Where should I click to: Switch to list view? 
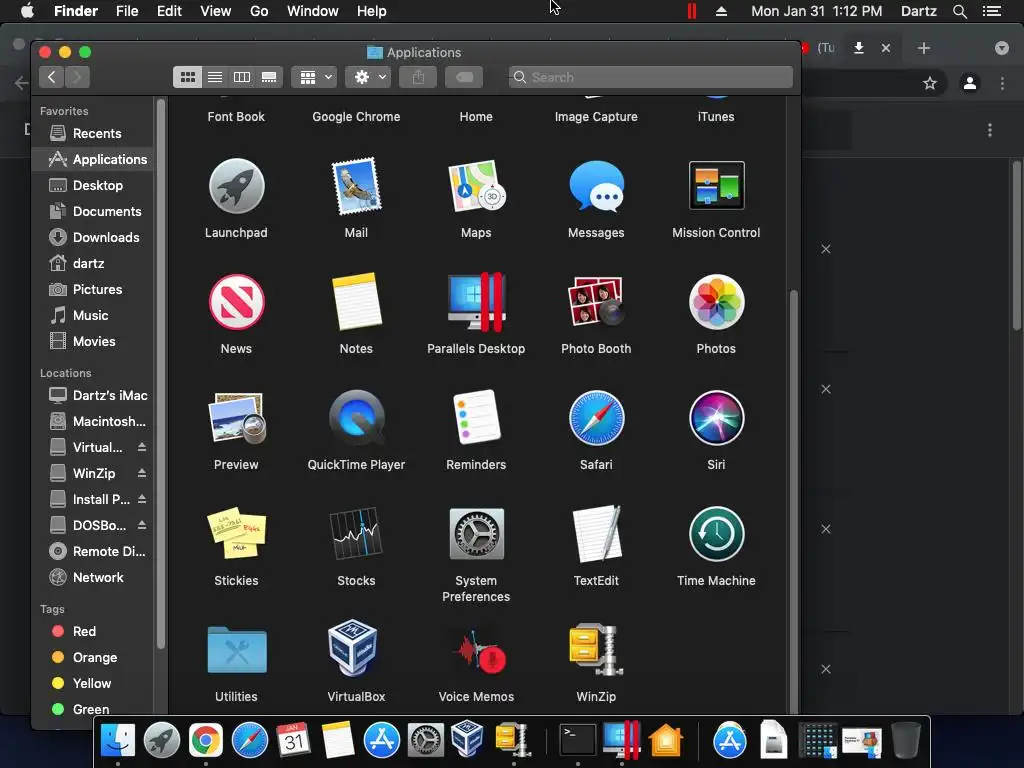[x=215, y=77]
